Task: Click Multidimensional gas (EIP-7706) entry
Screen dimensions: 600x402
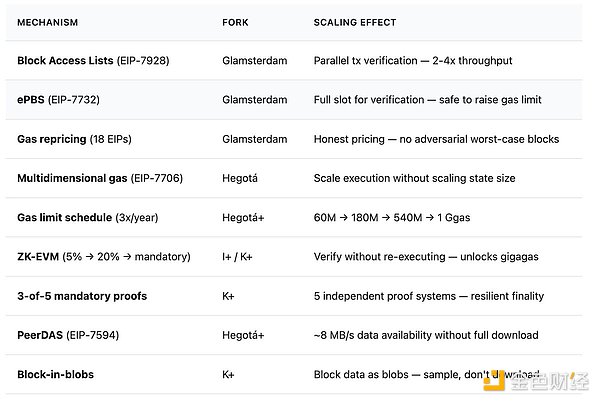Action: pyautogui.click(x=99, y=178)
